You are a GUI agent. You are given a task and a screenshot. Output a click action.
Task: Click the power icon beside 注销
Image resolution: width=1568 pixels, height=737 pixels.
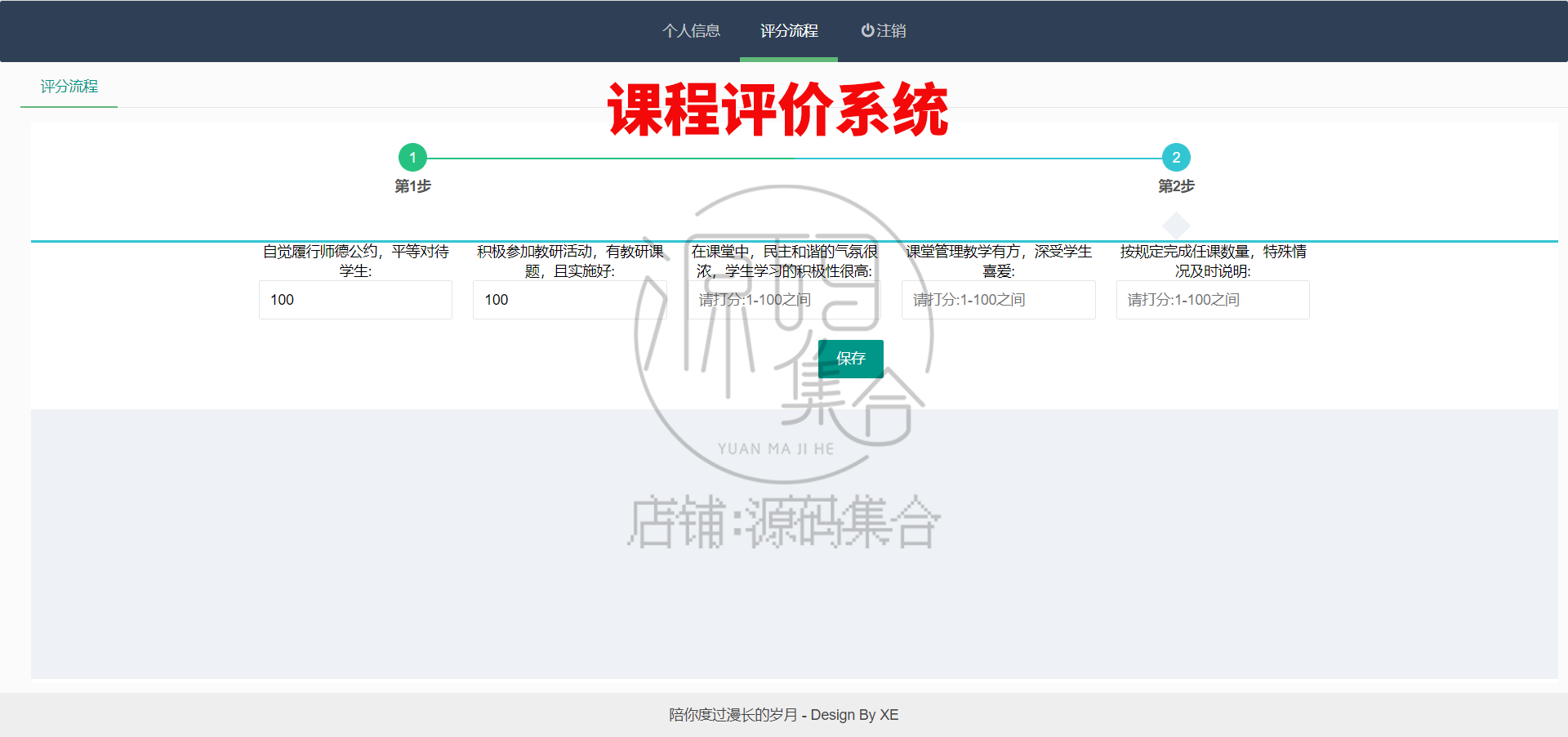pos(867,31)
